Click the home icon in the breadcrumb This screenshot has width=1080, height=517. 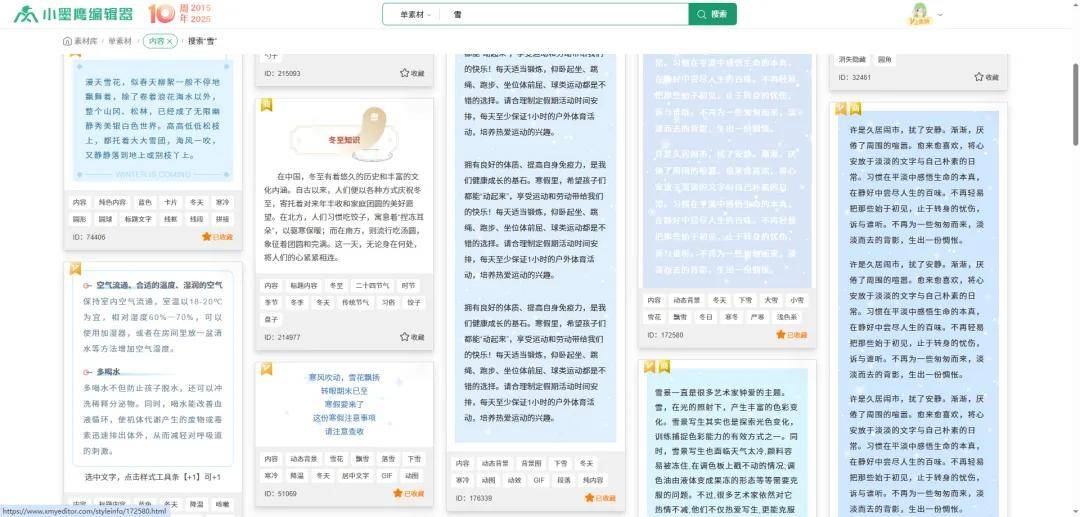coord(67,41)
